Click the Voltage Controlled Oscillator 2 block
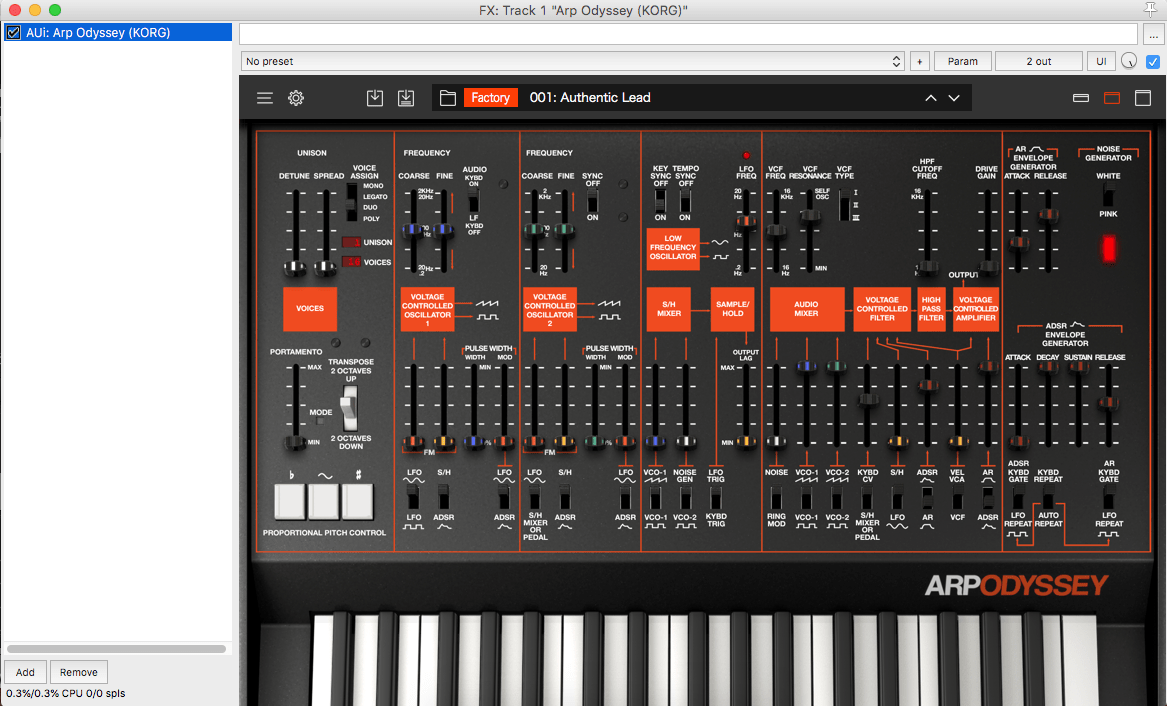 click(550, 309)
